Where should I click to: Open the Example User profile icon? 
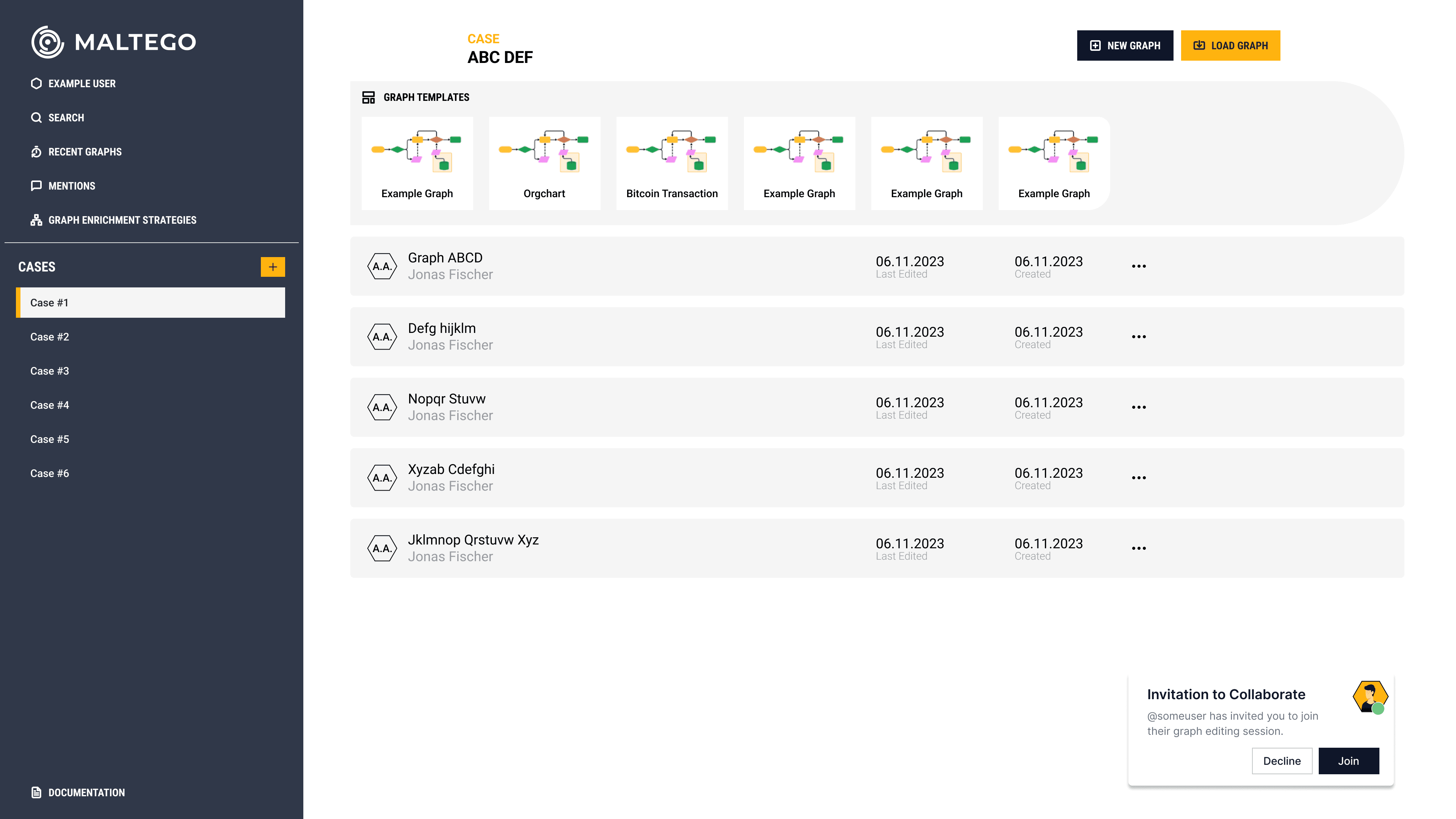tap(36, 84)
